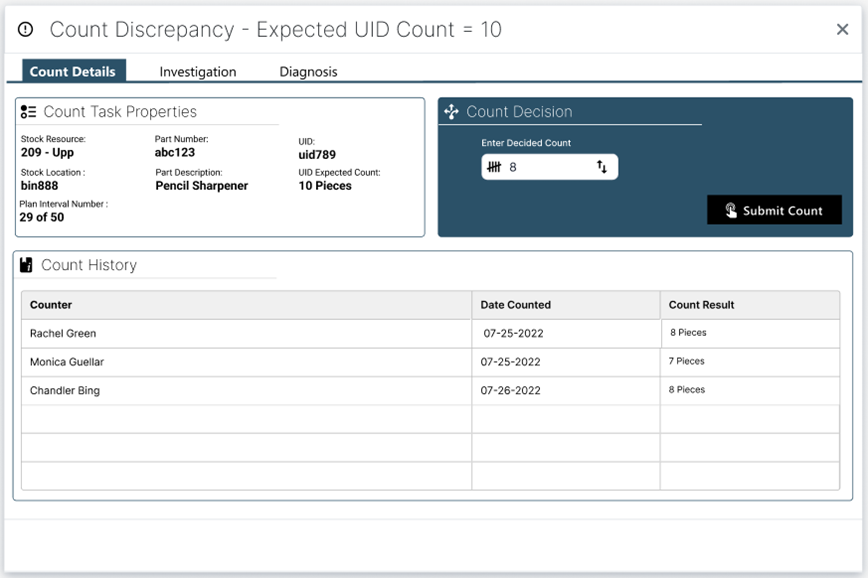
Task: Click the Date Counted column header
Action: coord(515,305)
